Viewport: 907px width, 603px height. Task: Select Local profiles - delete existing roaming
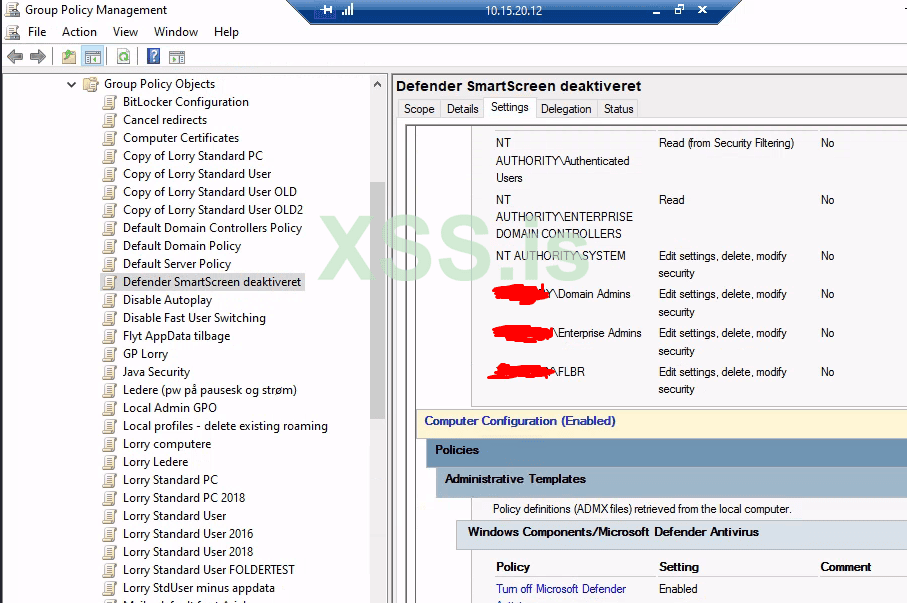tap(225, 426)
